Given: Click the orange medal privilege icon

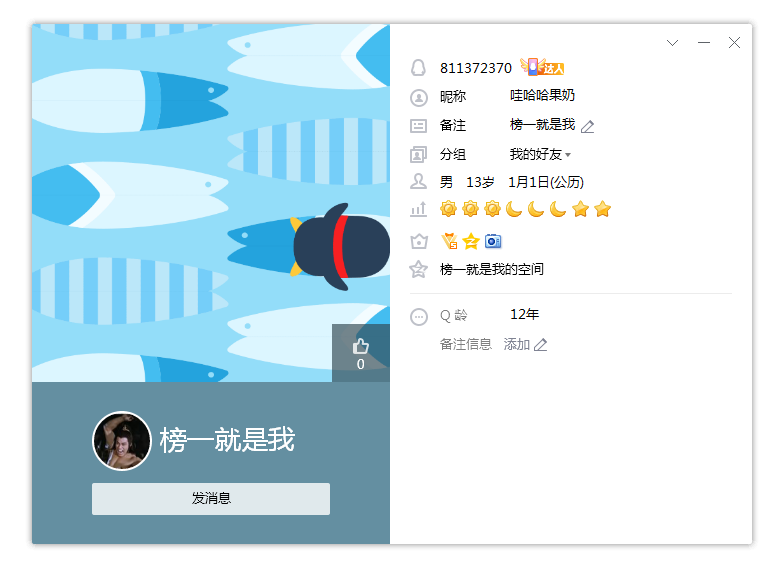Looking at the screenshot, I should tap(449, 241).
